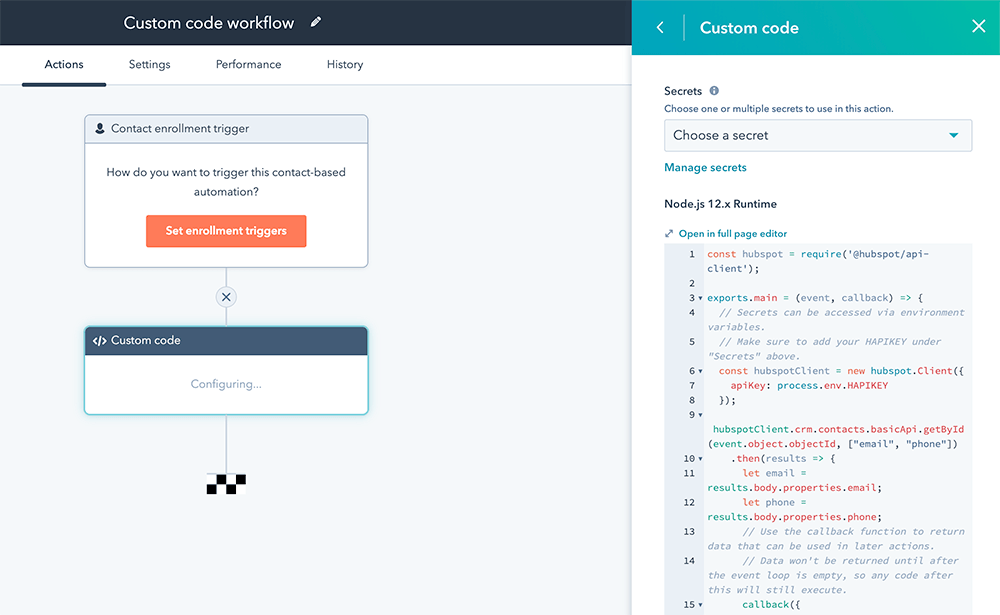Switch to the Actions tab
The image size is (1000, 615).
[64, 64]
